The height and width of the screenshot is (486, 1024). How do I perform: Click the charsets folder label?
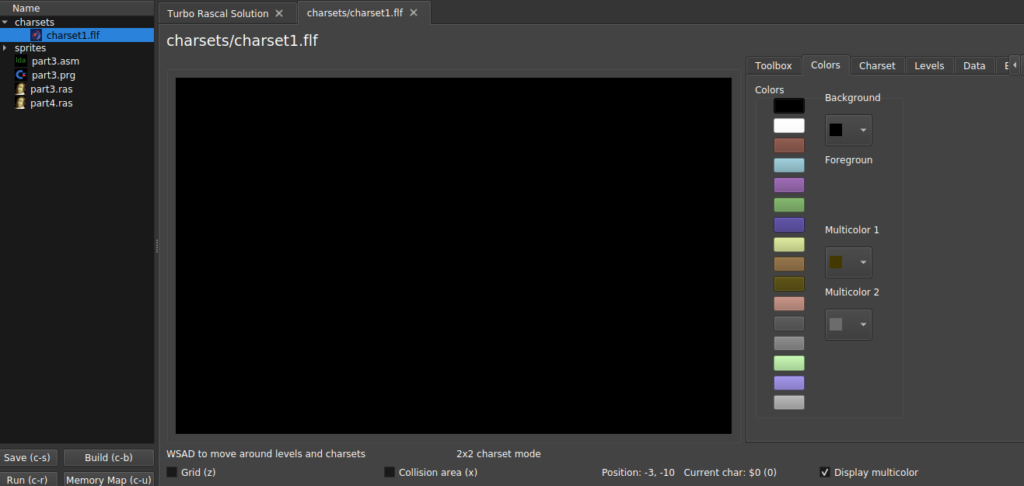pos(35,22)
